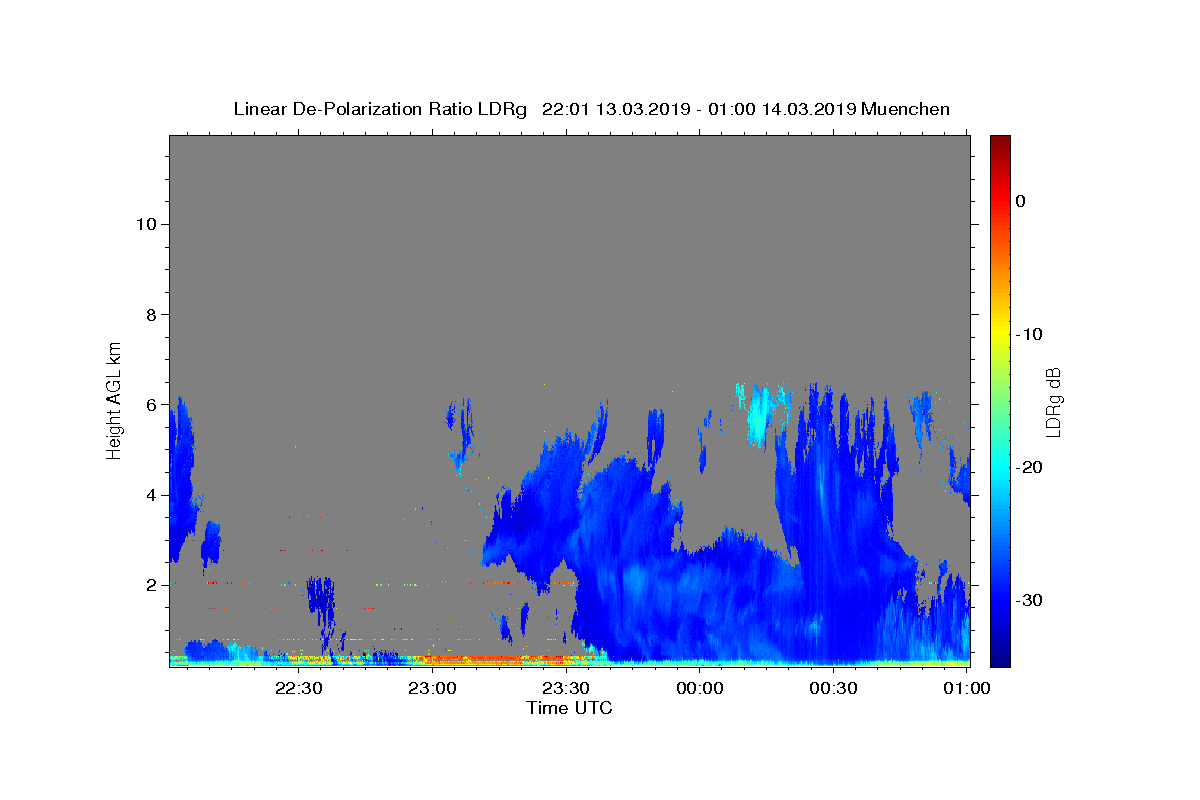
Task: Select the 23:30 time tick label
Action: (x=566, y=688)
